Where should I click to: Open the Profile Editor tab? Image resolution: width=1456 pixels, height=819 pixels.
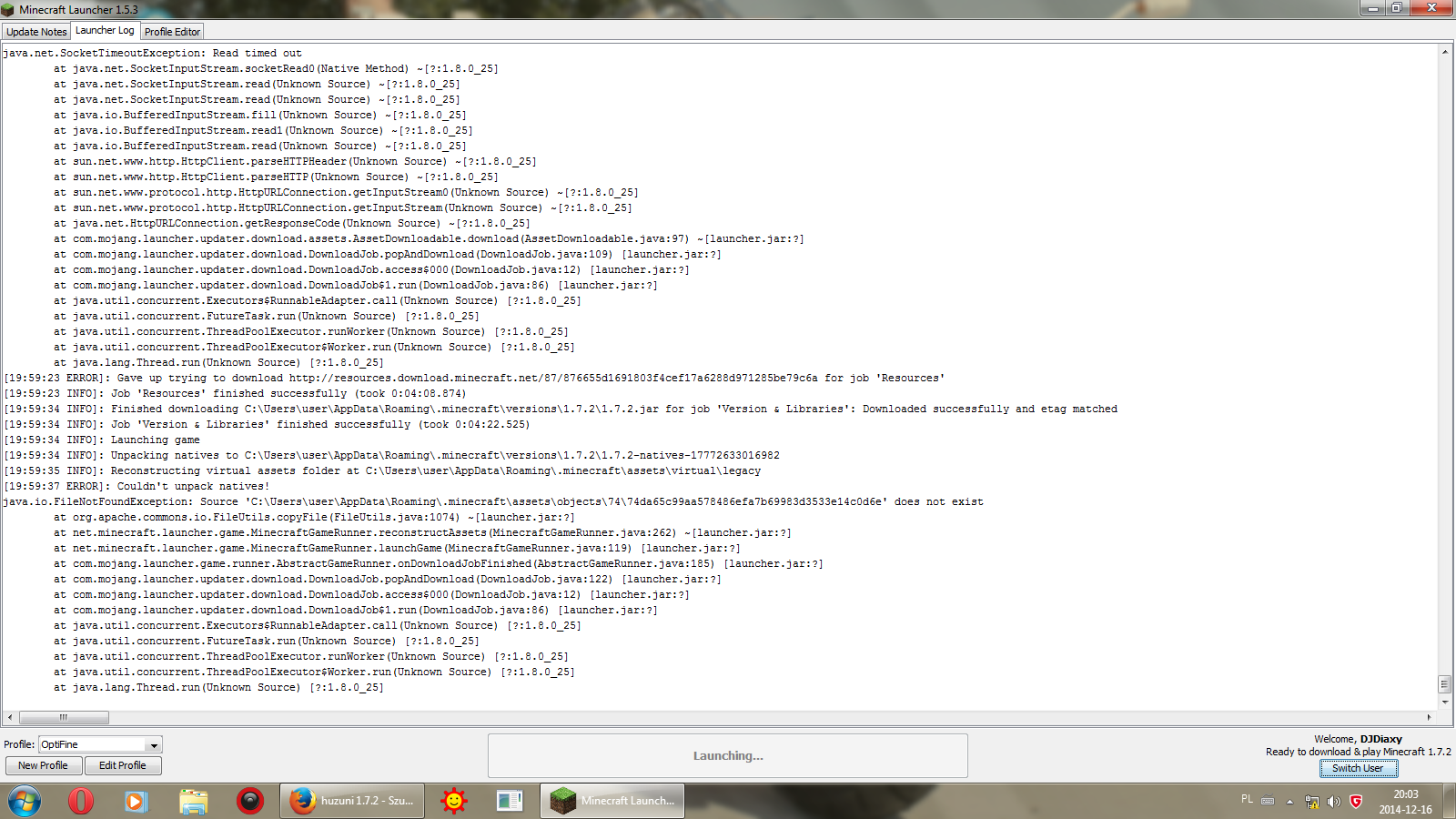pos(172,32)
